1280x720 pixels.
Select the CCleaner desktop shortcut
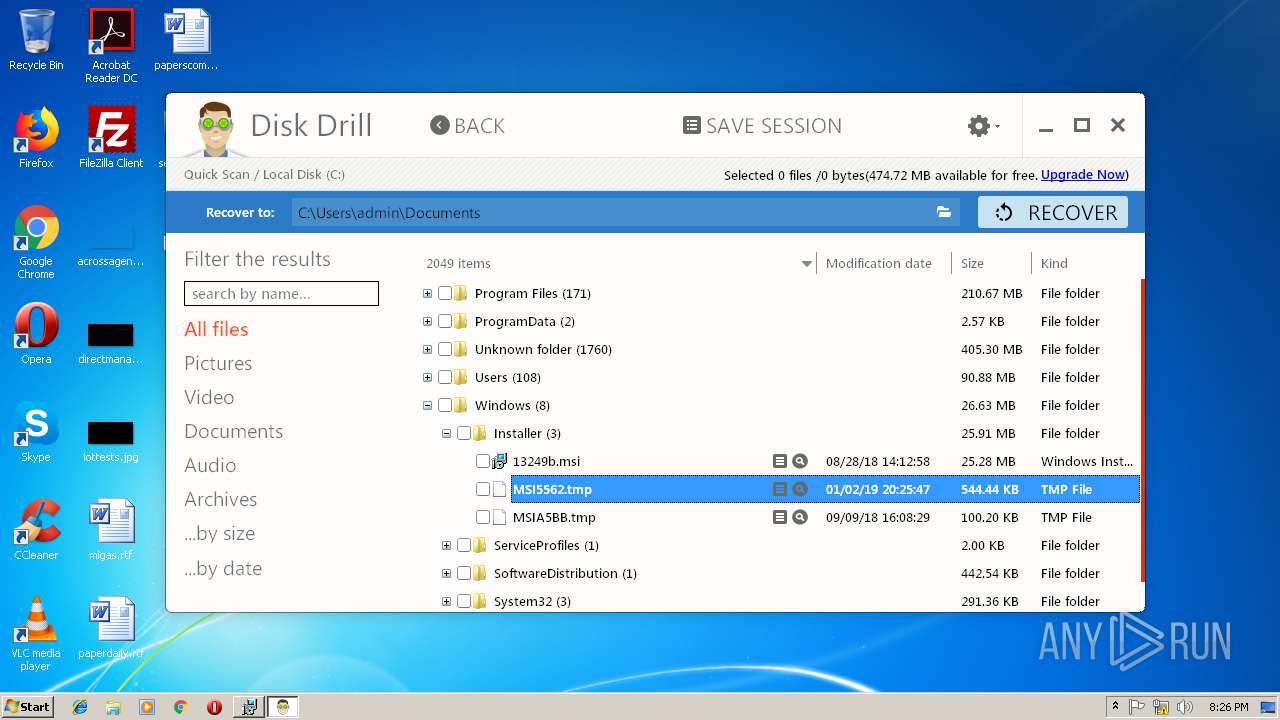36,530
